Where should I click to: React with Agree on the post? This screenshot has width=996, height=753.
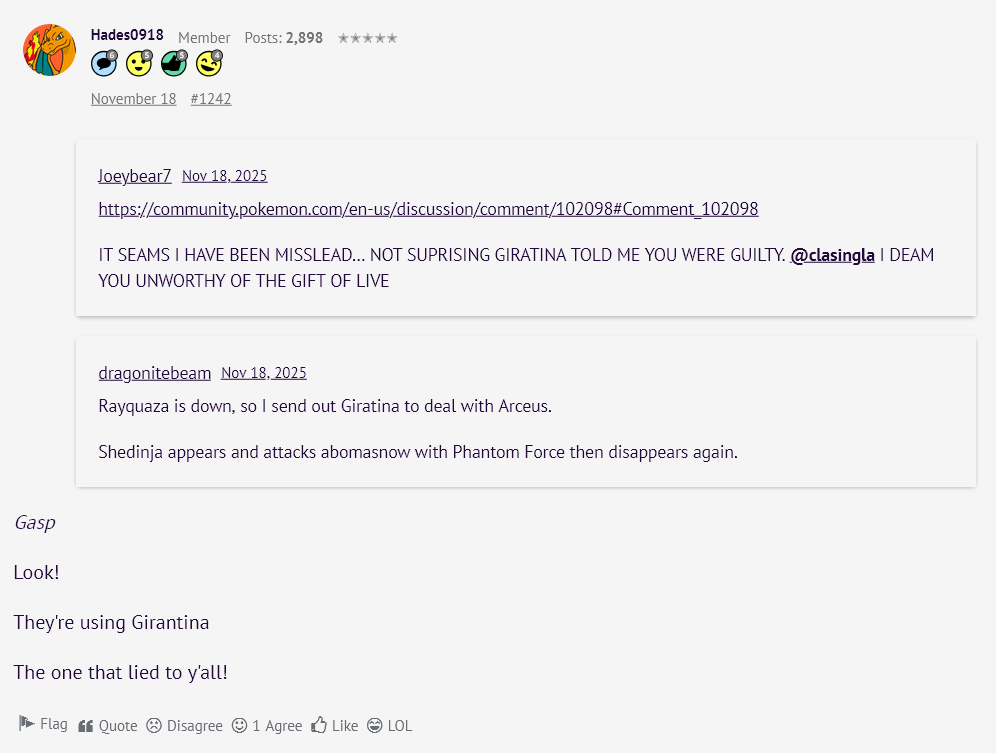tap(267, 726)
